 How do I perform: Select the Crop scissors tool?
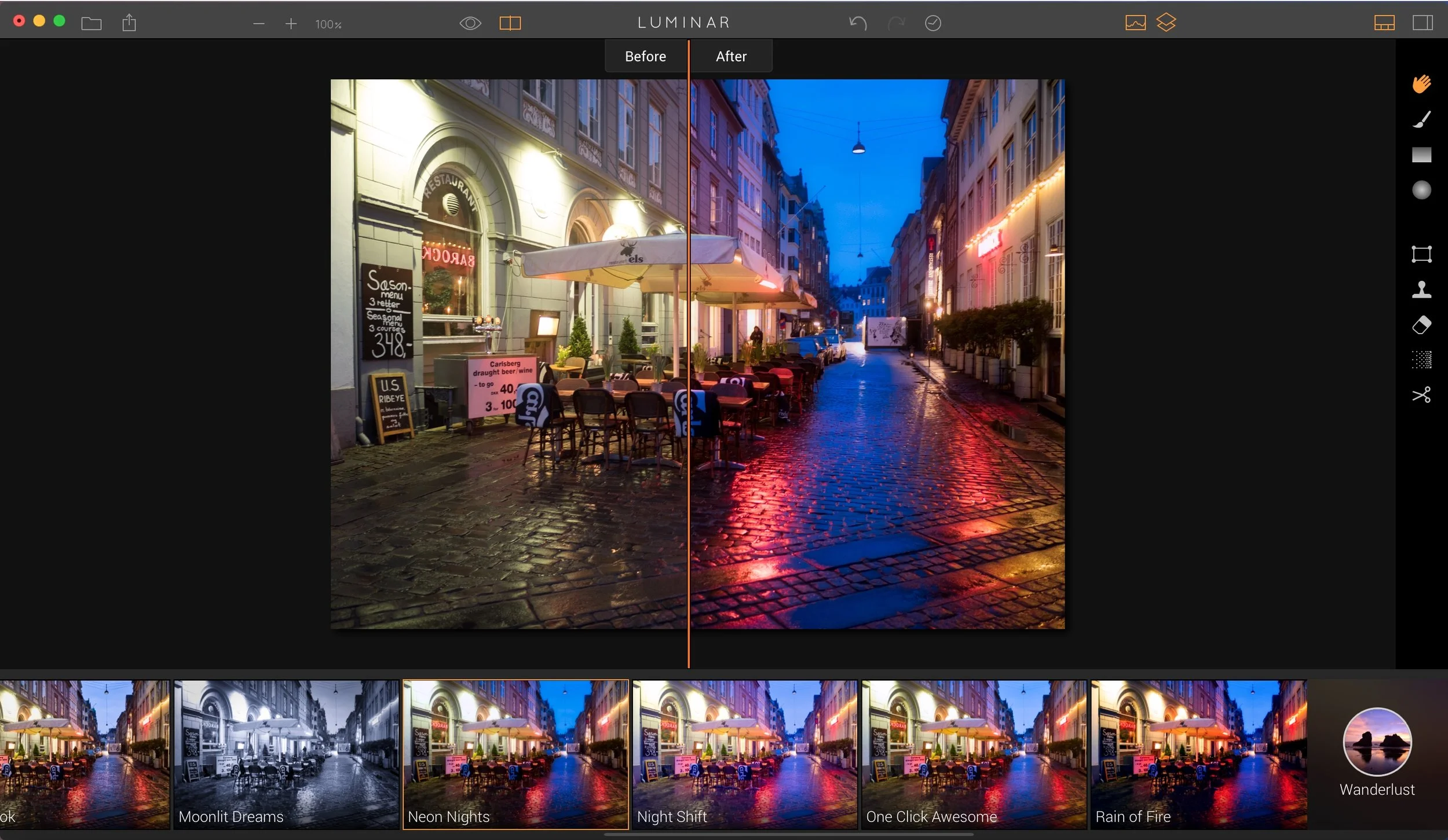[1421, 395]
